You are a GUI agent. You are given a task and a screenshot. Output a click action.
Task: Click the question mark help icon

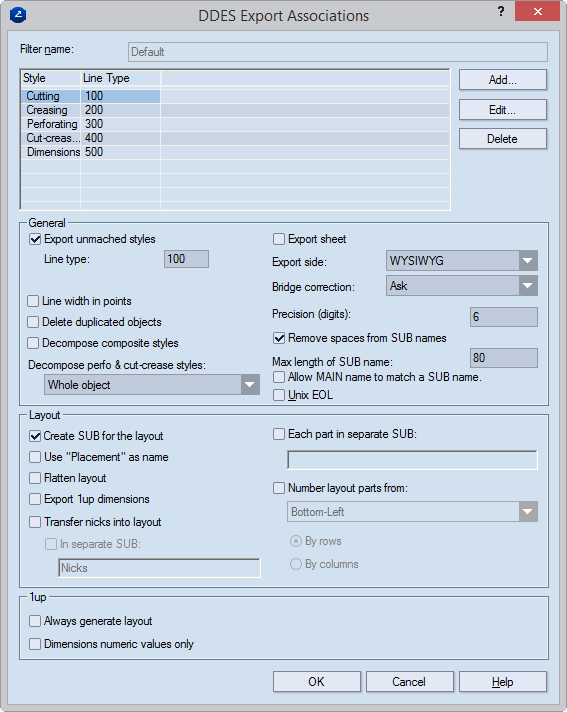pos(501,12)
